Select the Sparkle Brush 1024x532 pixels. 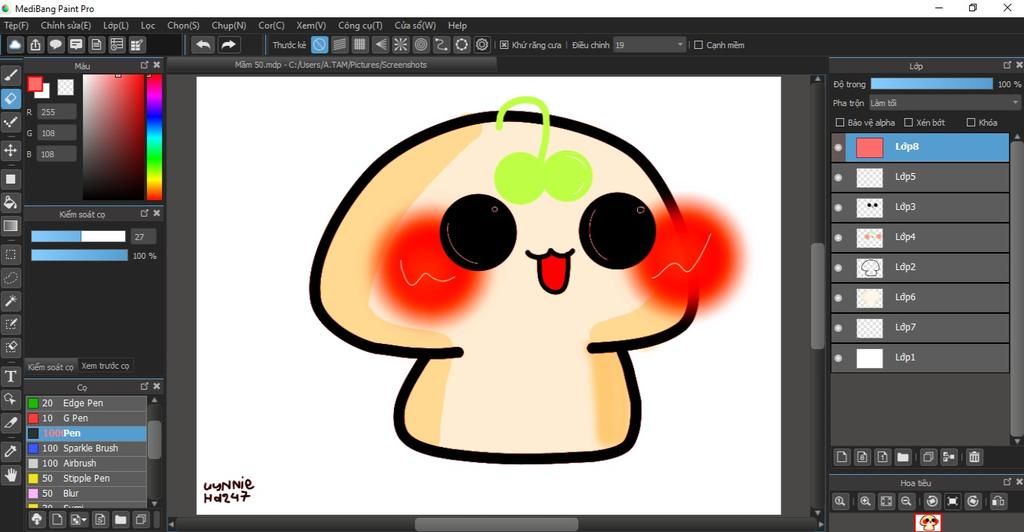point(86,448)
